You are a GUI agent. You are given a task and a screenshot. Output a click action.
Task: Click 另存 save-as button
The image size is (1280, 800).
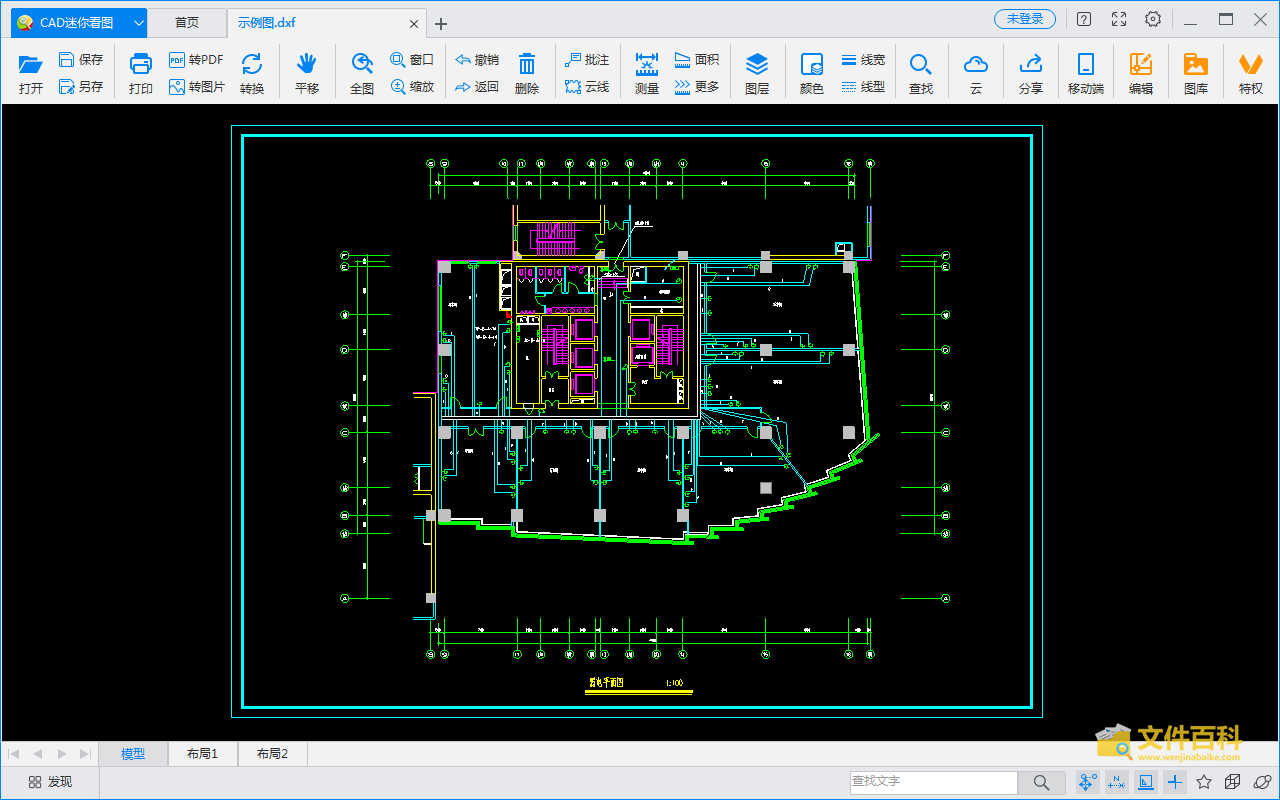click(80, 87)
